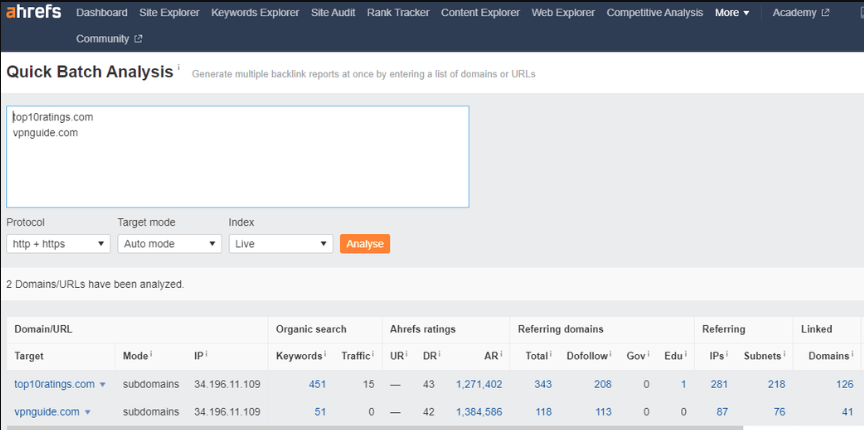Open the Academy external link
This screenshot has width=864, height=430.
click(x=801, y=12)
